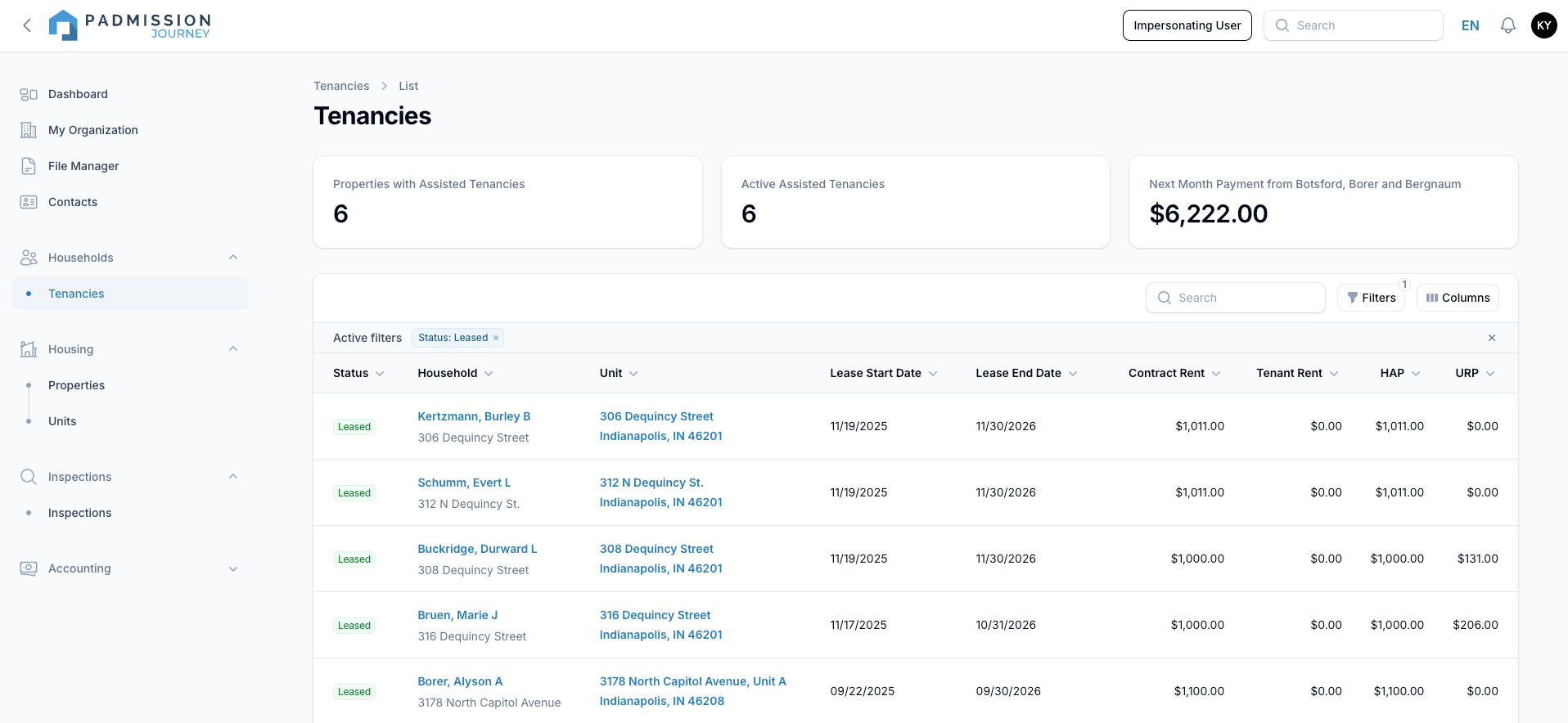Image resolution: width=1568 pixels, height=723 pixels.
Task: Open notifications bell icon
Action: coord(1507,25)
